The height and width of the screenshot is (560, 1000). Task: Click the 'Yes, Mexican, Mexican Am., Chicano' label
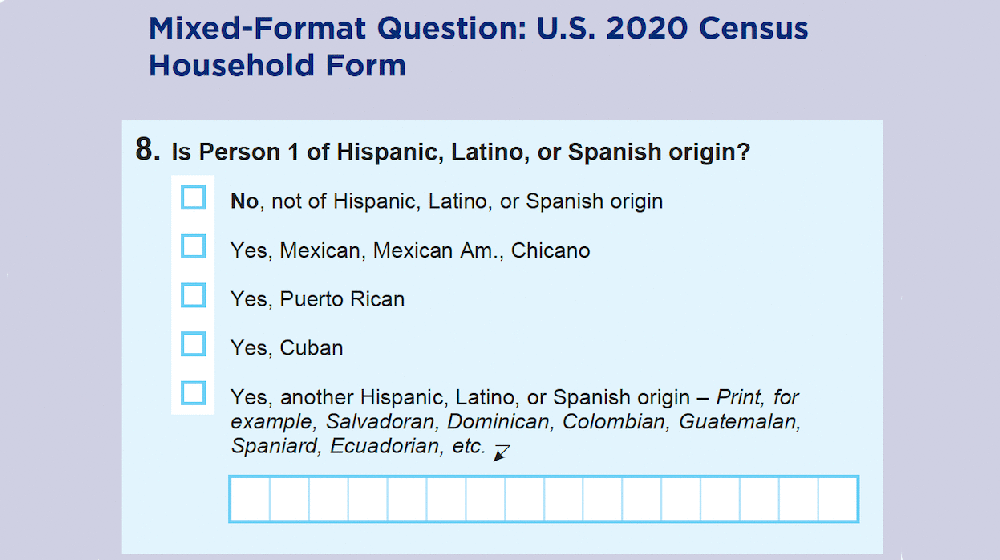pos(410,251)
